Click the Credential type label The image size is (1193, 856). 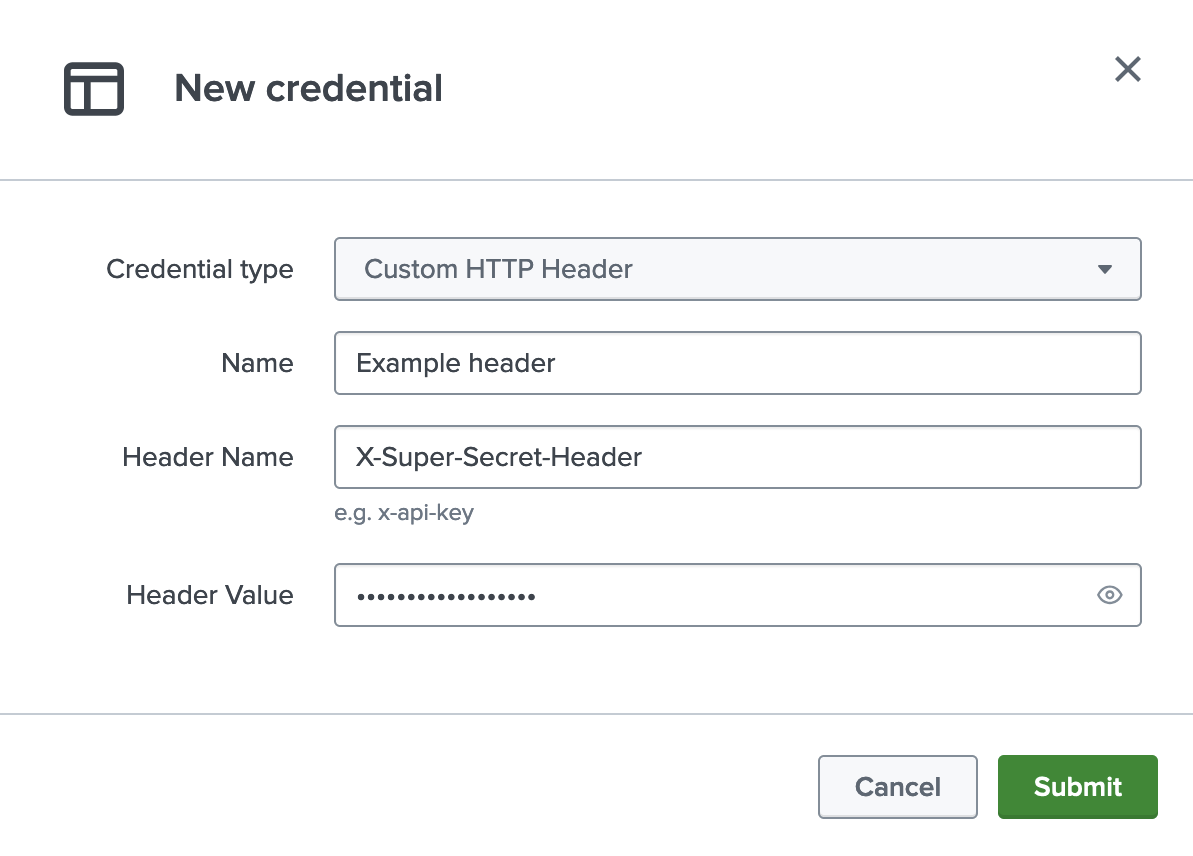(199, 269)
